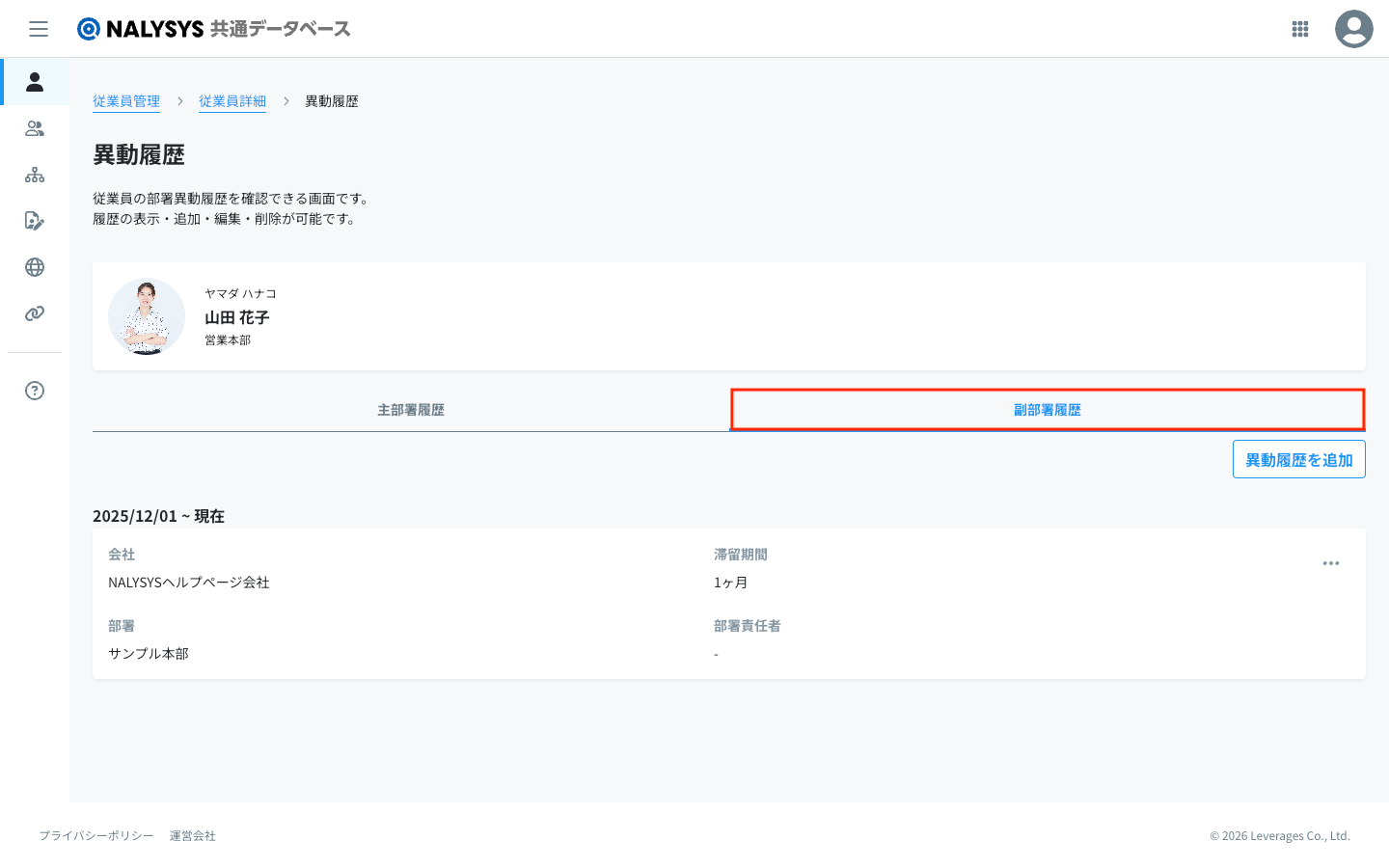Viewport: 1389px width, 868px height.
Task: Open the hamburger navigation menu
Action: coord(39,29)
